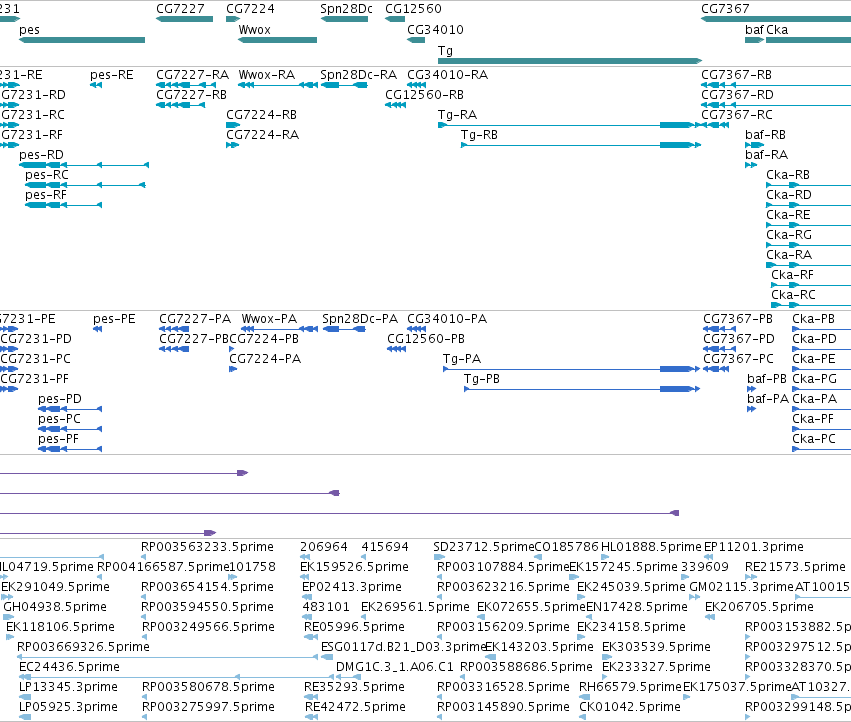Select the CG12560 gene label

coord(413,9)
